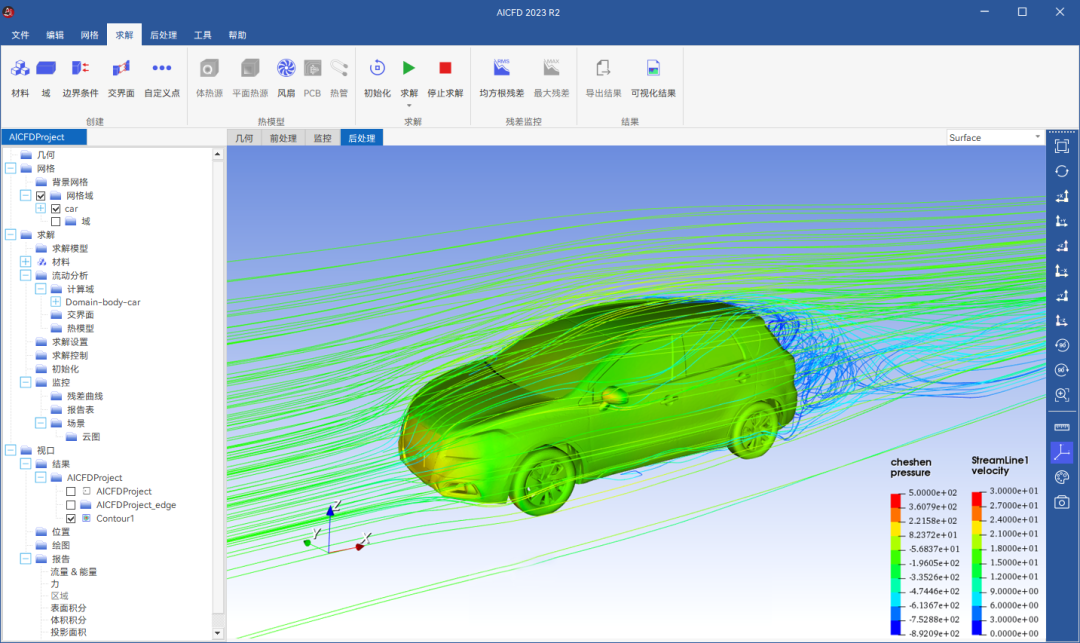Collapse the 流动分析 tree node
1080x643 pixels.
[26, 275]
